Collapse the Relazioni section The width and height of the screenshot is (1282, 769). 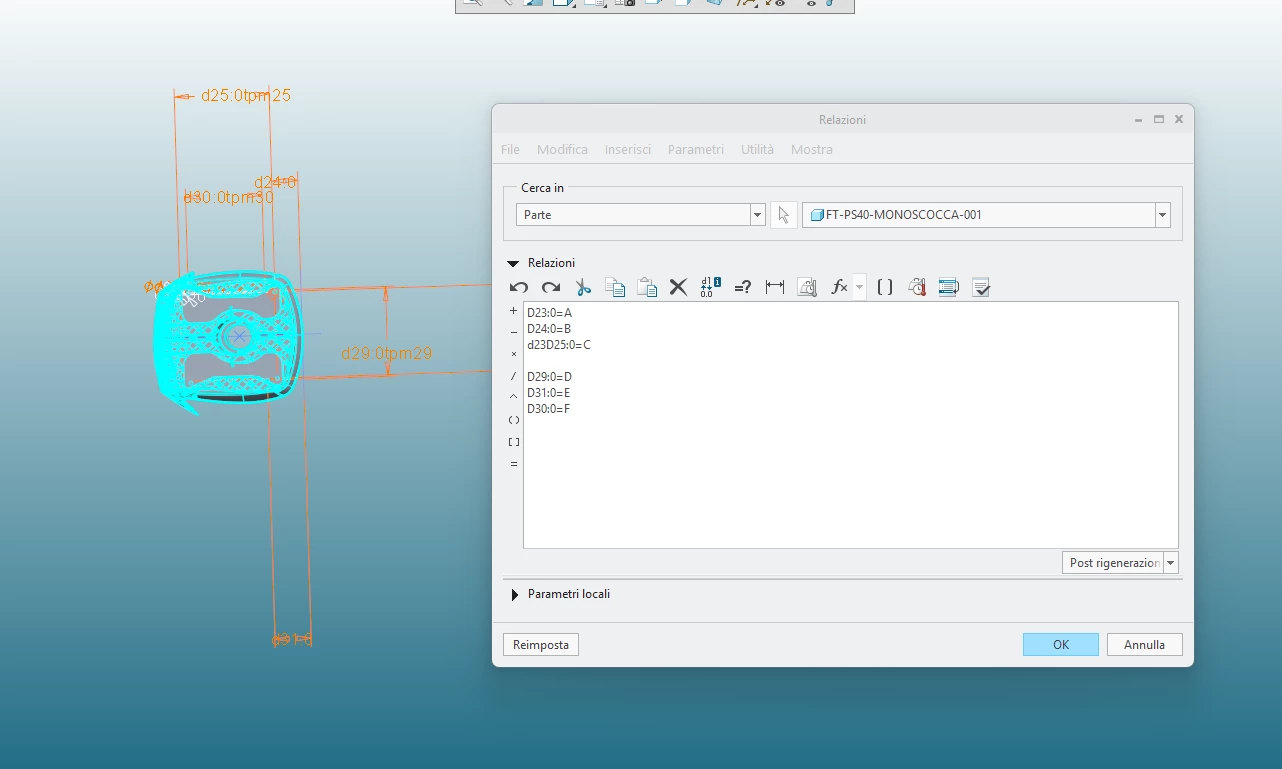pos(513,263)
